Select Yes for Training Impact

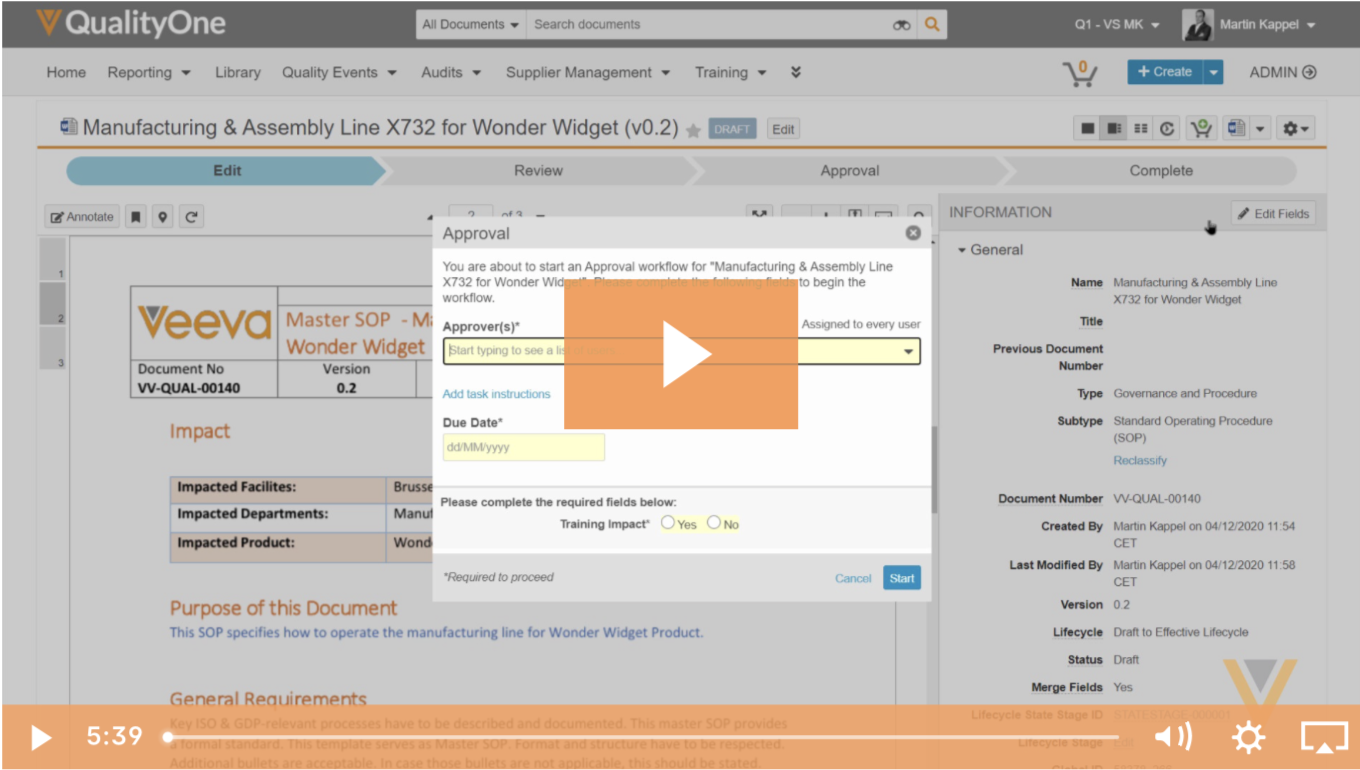pyautogui.click(x=668, y=523)
